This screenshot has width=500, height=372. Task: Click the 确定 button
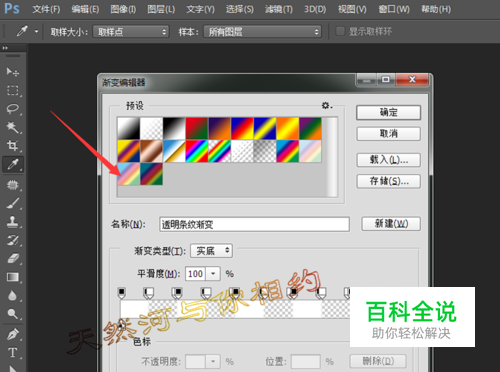tap(388, 113)
